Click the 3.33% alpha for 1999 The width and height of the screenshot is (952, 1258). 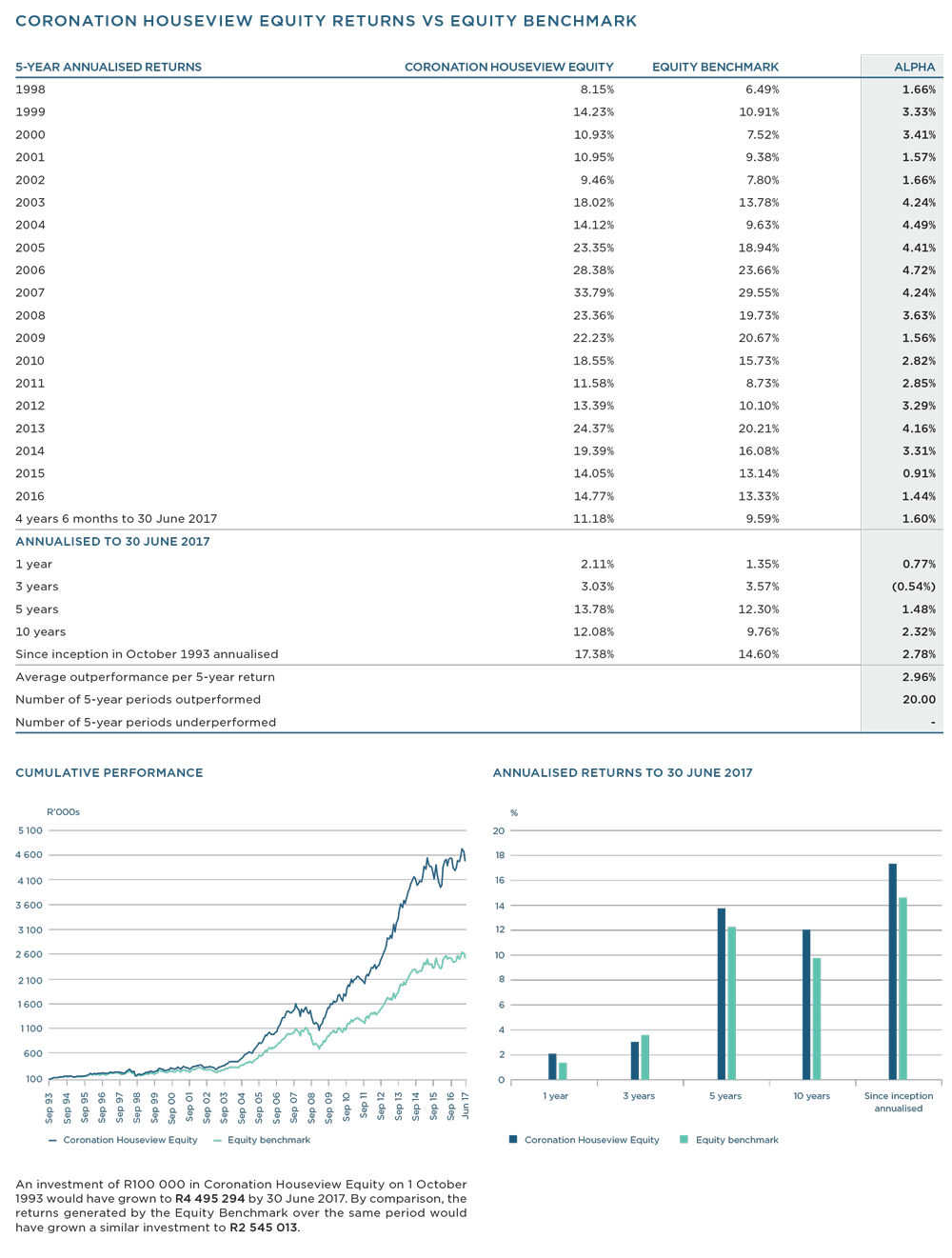click(919, 112)
